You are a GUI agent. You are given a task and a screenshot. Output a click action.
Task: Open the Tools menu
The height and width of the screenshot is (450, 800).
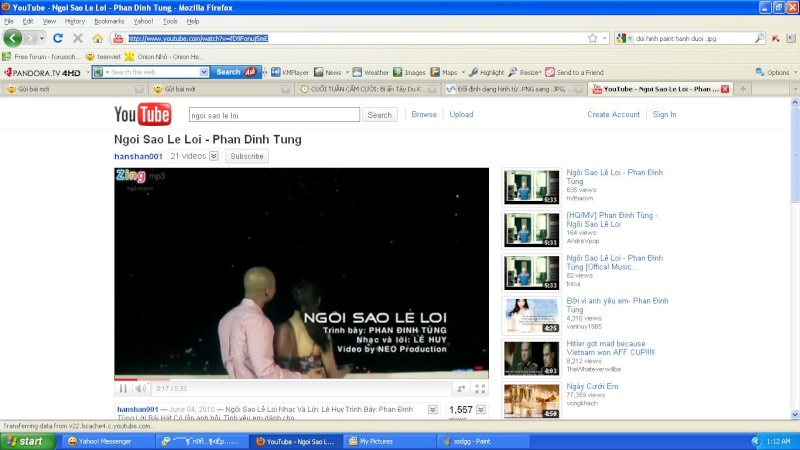[170, 21]
